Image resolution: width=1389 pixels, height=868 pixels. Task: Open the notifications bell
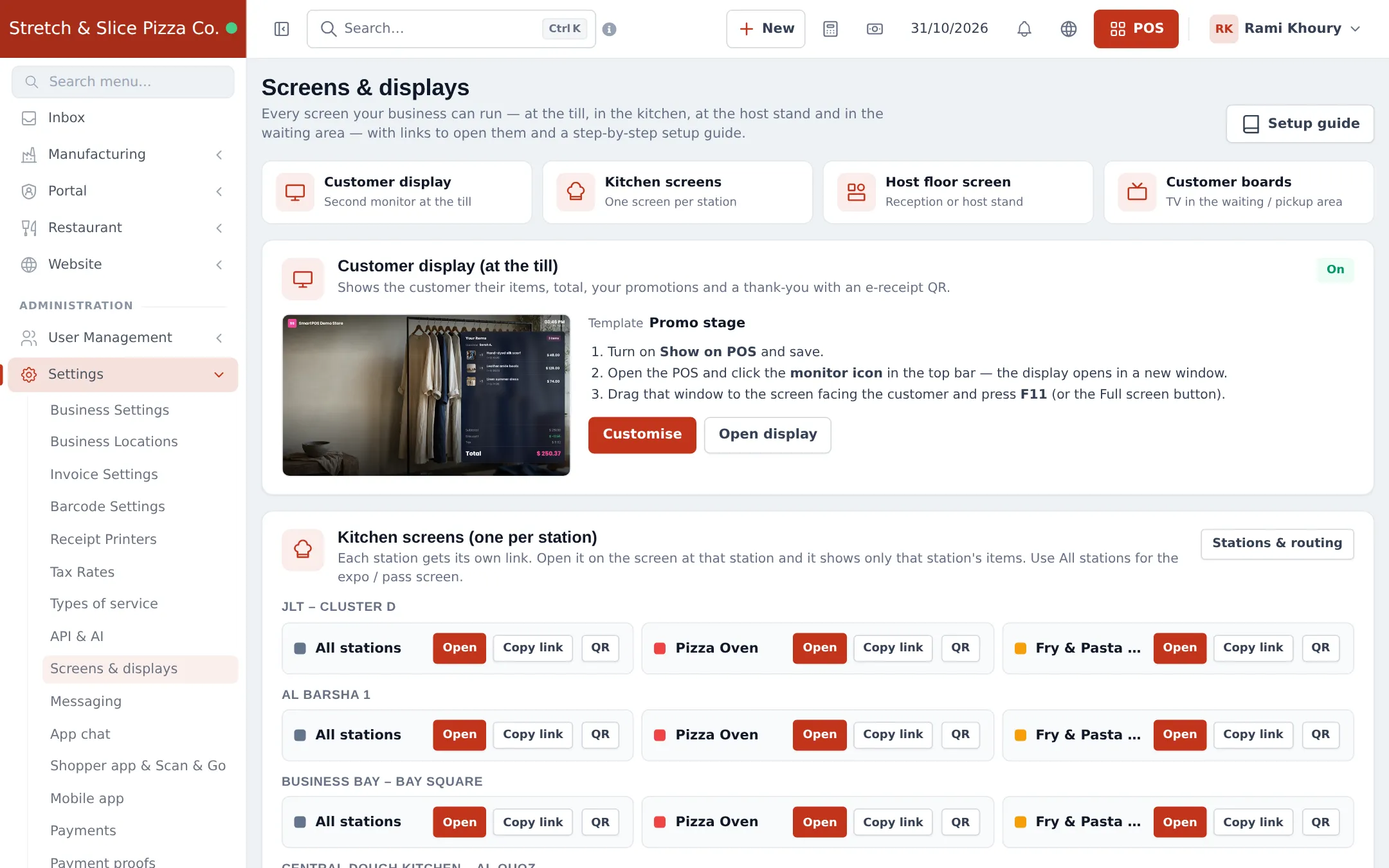pyautogui.click(x=1024, y=29)
